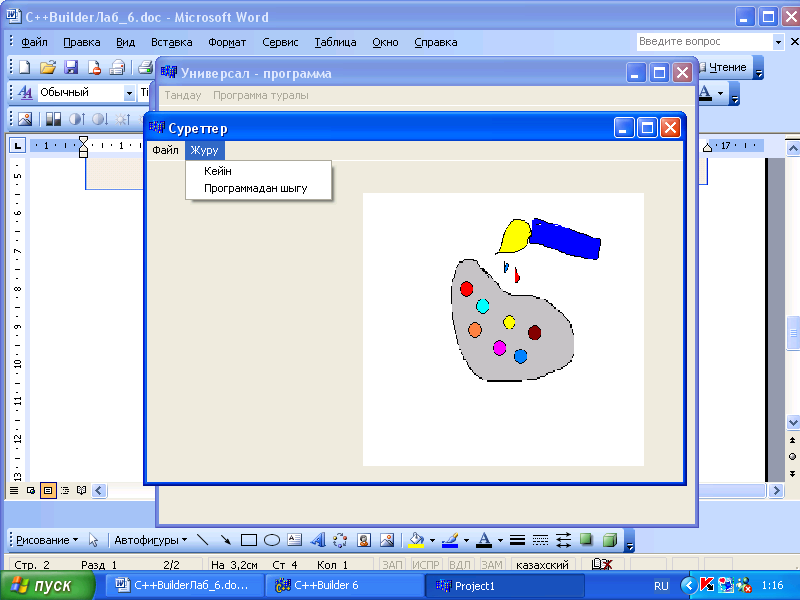The image size is (800, 600).
Task: Open Word's Таблица menu
Action: click(335, 42)
